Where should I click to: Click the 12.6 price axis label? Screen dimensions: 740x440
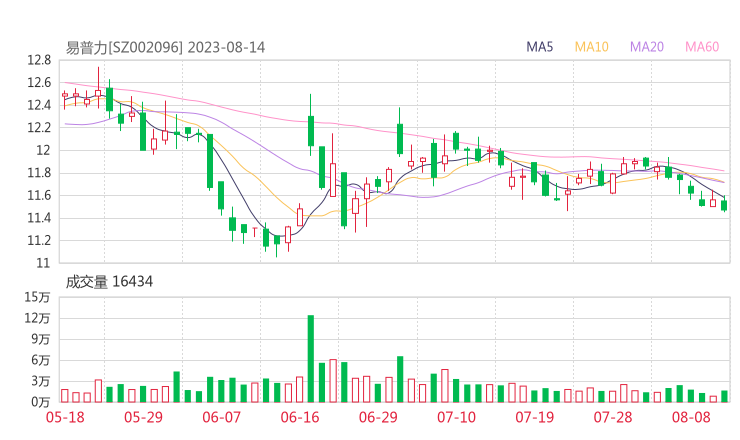coord(39,83)
